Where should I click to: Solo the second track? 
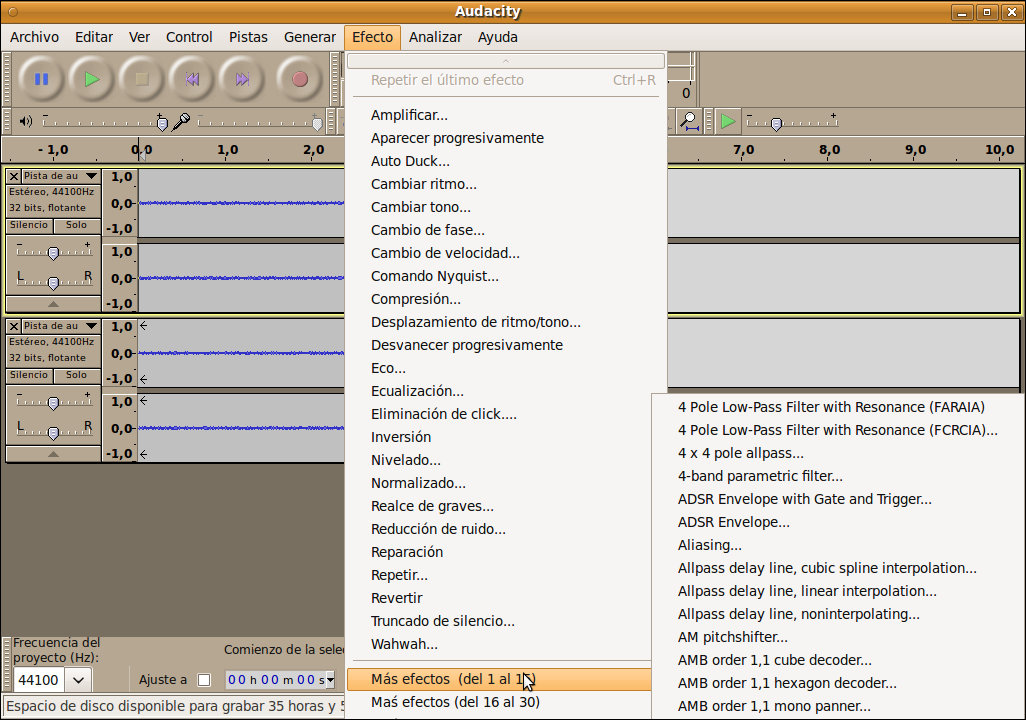click(76, 375)
